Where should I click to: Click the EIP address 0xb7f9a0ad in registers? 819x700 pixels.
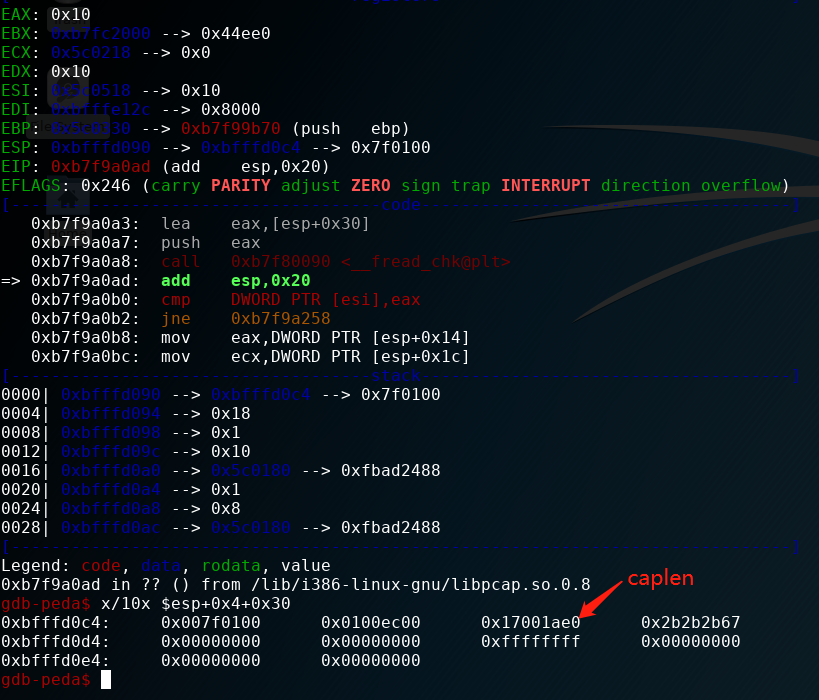[101, 167]
